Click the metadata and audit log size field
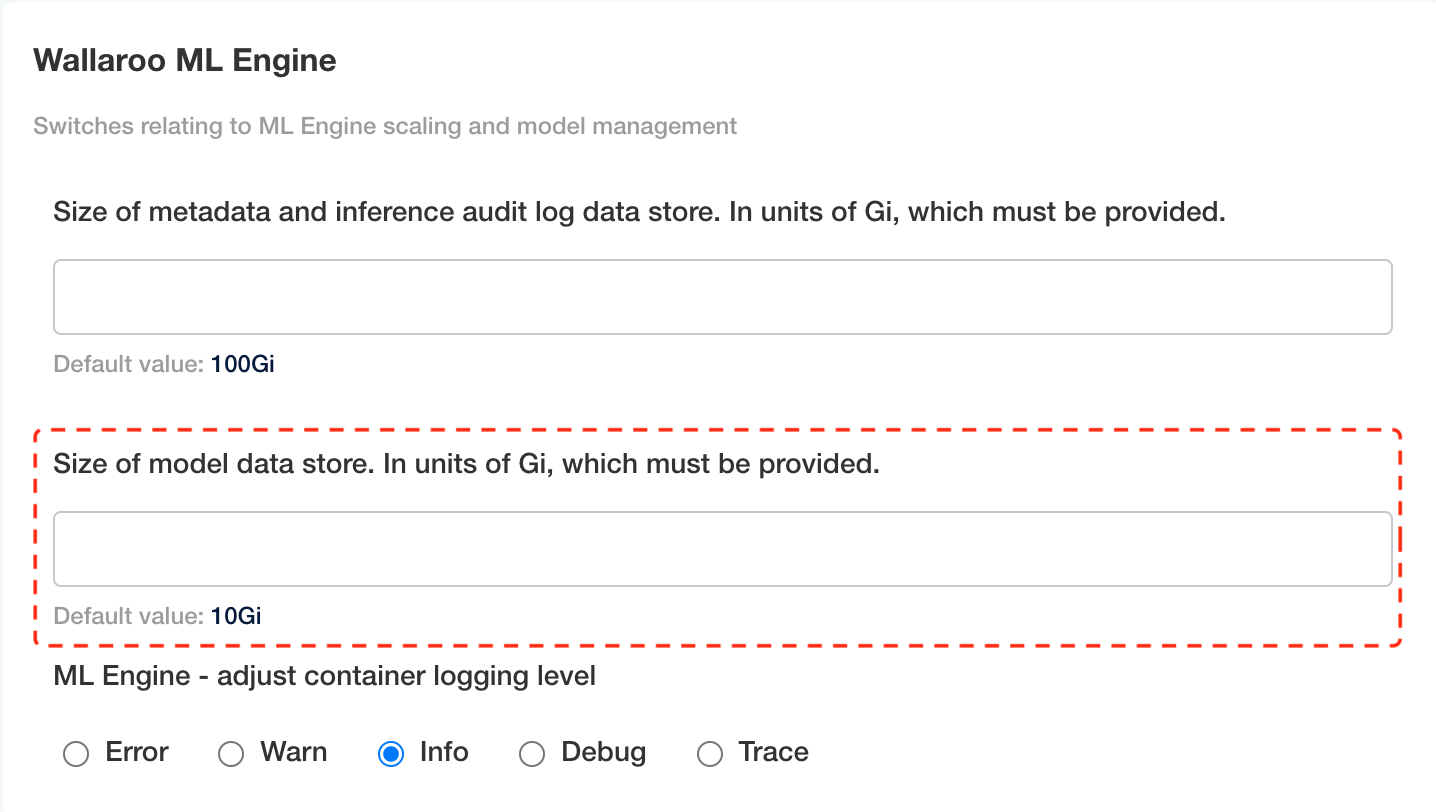Screen dimensions: 1436x812 coord(722,297)
